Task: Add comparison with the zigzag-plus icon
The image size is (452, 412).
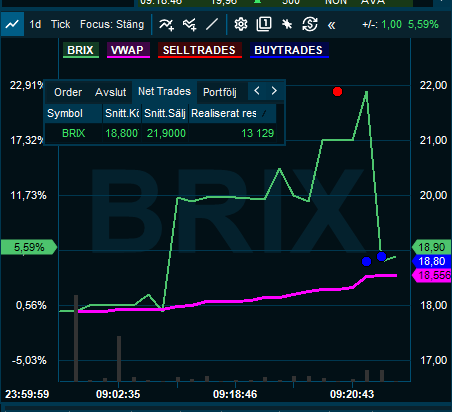Action: click(x=189, y=25)
